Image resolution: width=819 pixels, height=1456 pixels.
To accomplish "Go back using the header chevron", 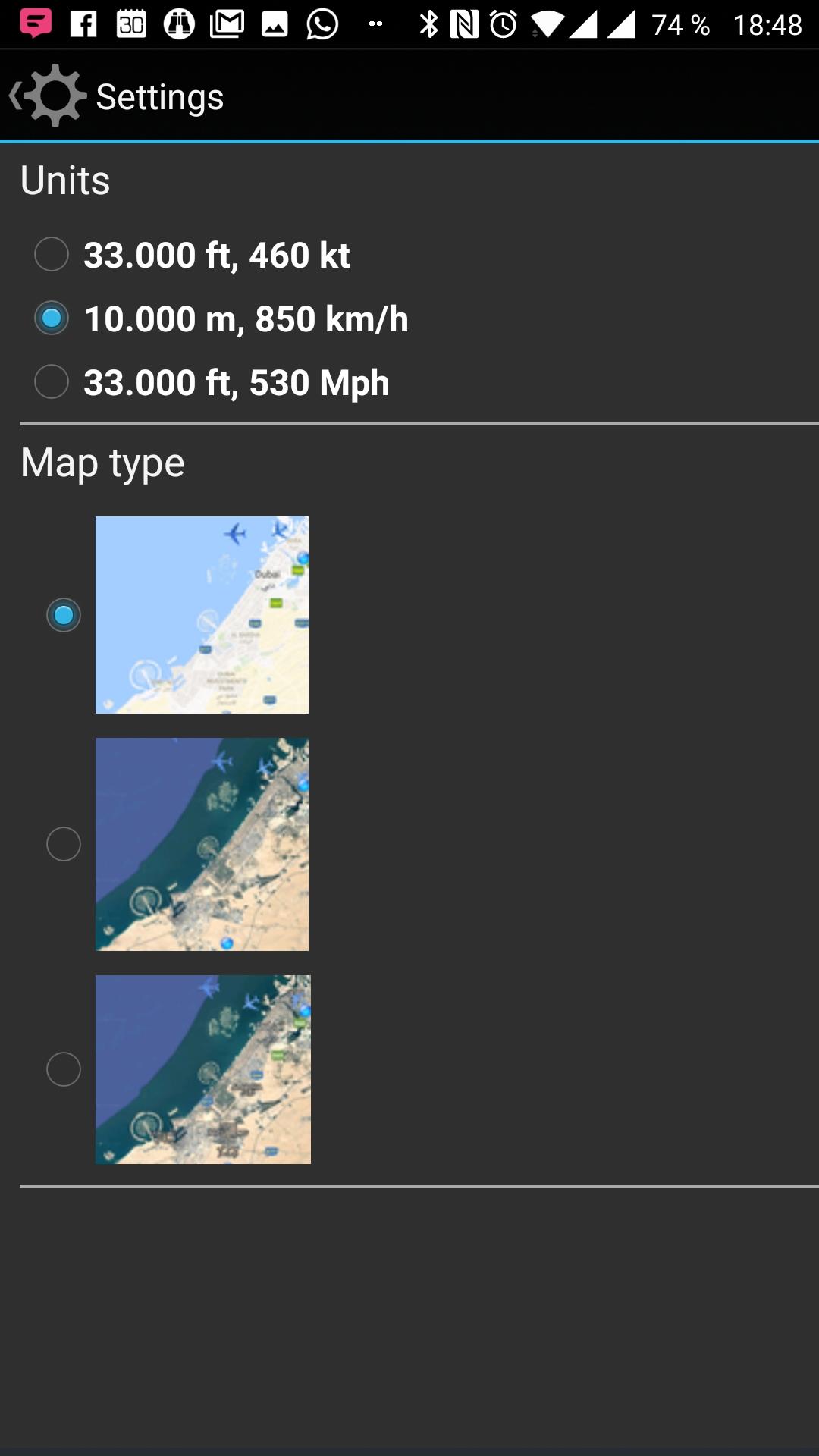I will 14,96.
